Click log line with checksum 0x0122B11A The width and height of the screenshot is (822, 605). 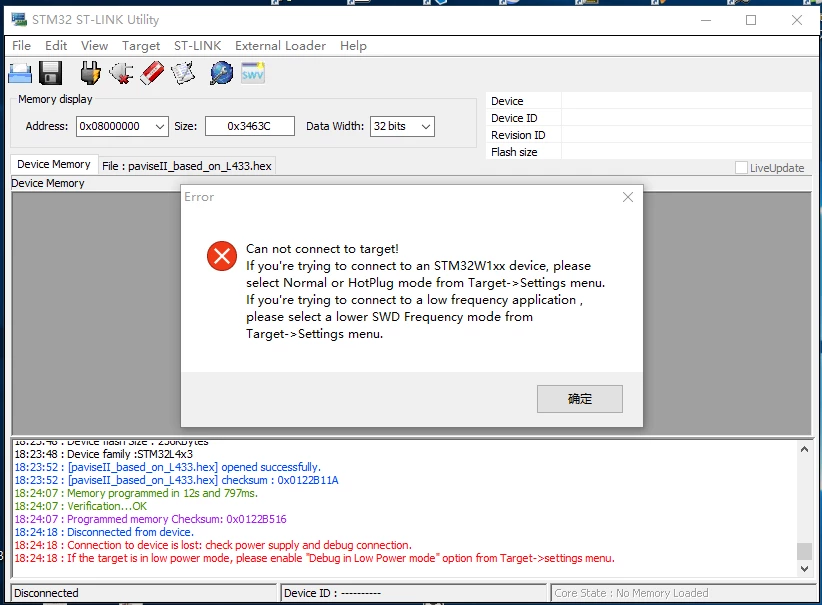[x=177, y=480]
